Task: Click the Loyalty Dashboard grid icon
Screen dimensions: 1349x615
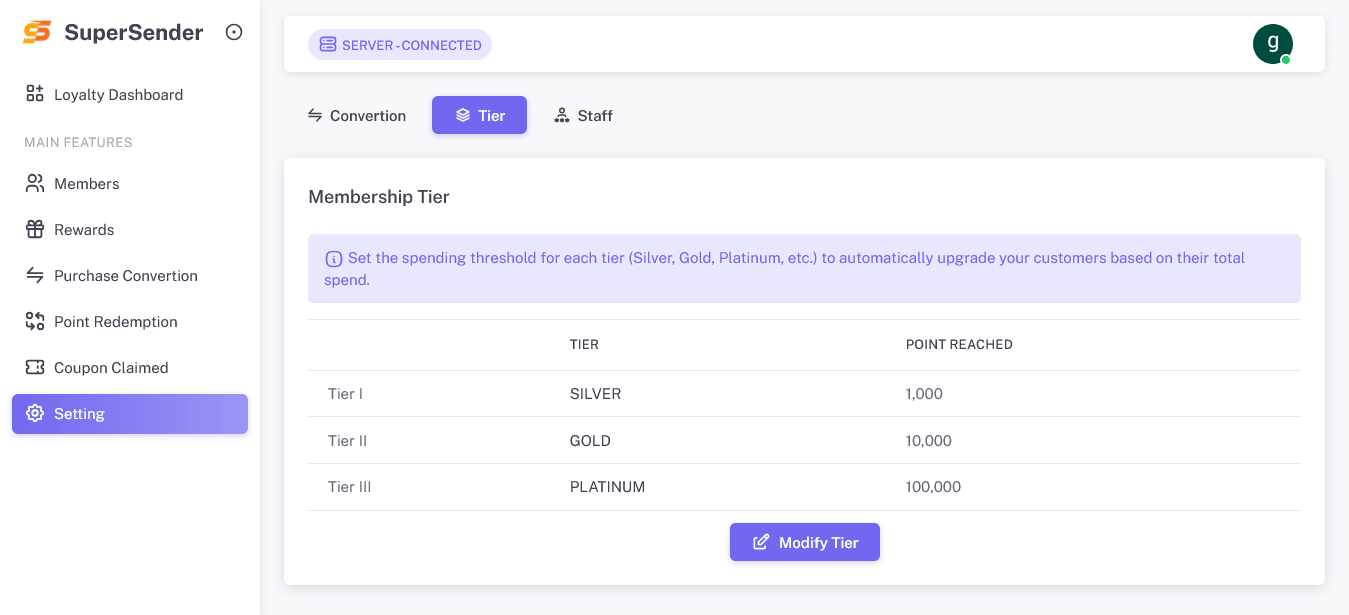Action: pos(35,94)
